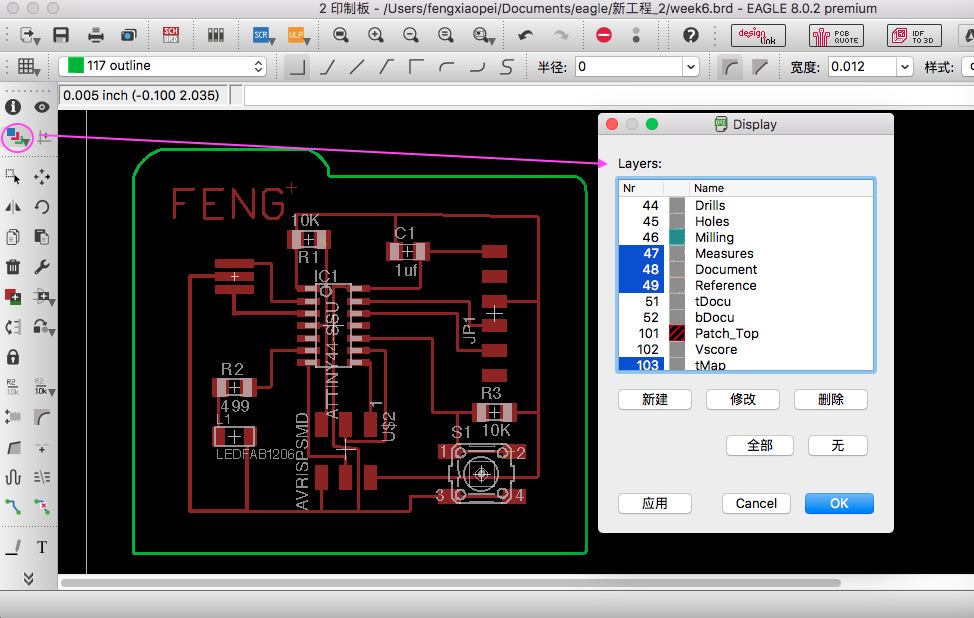The height and width of the screenshot is (618, 974).
Task: Click the IDF to 3D button
Action: 914,35
